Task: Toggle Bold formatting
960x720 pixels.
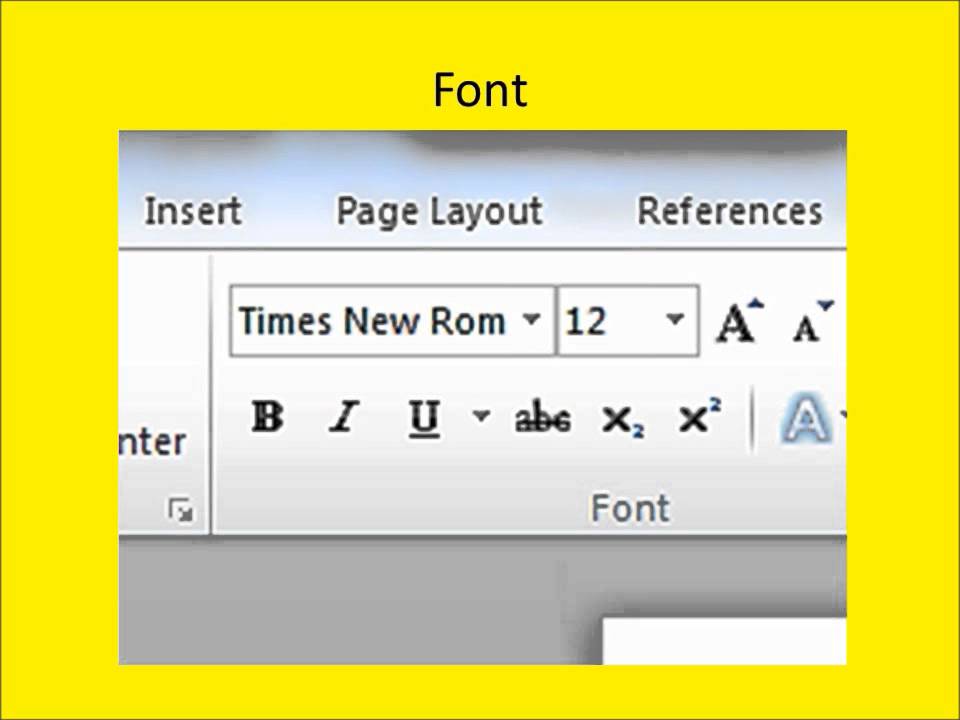Action: coord(267,418)
